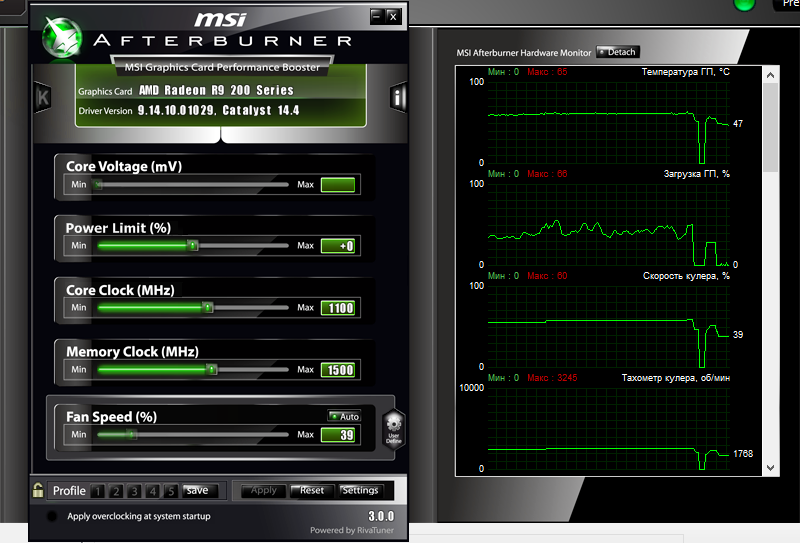Detach the Hardware Monitor panel
Image resolution: width=804 pixels, height=543 pixels.
click(617, 52)
